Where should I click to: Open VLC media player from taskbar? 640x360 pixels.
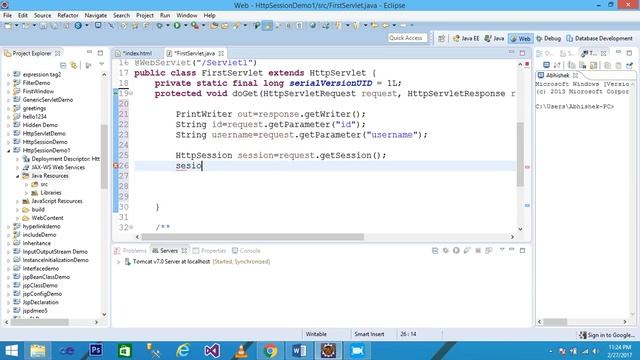click(242, 351)
